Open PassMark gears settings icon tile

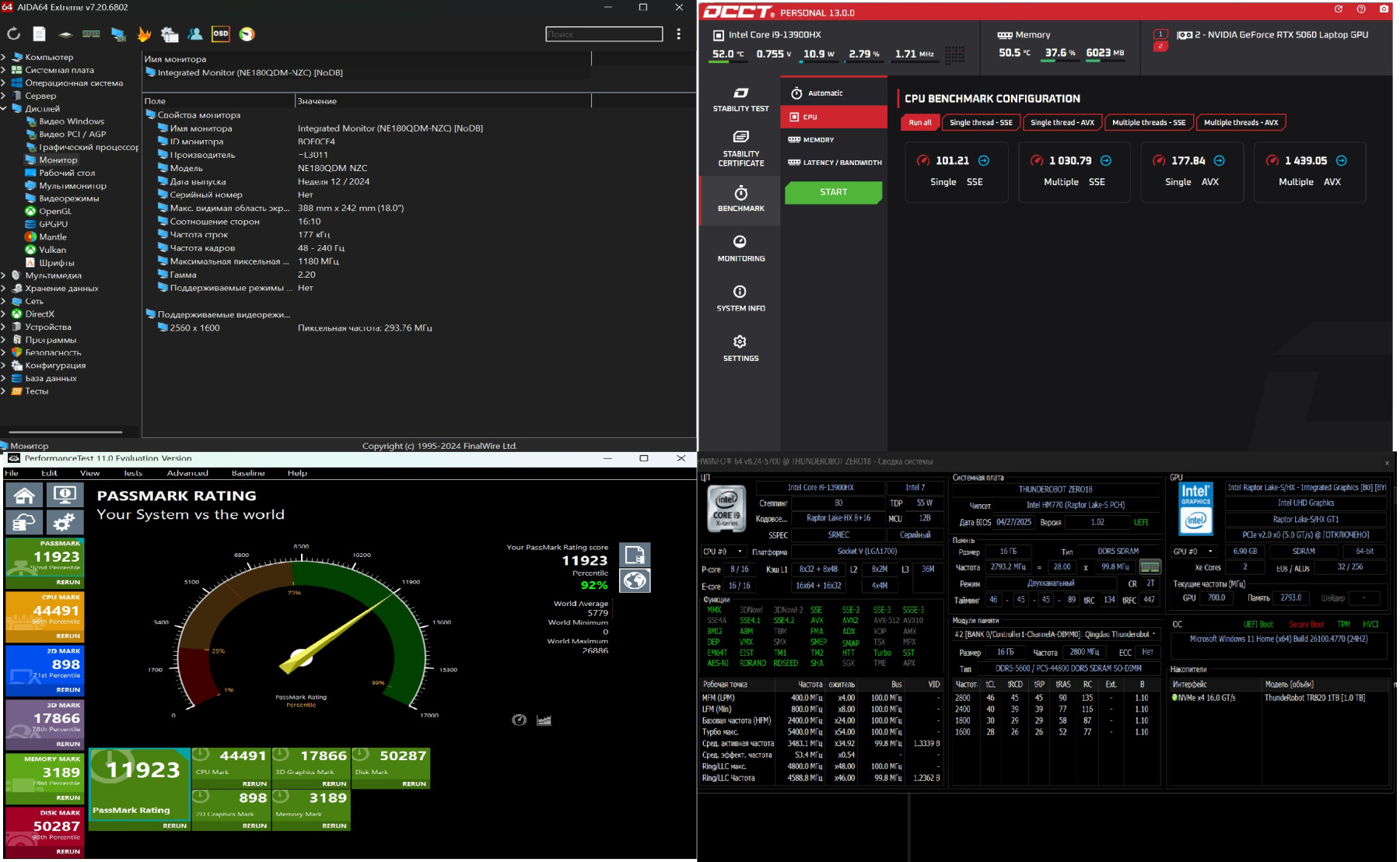click(65, 521)
